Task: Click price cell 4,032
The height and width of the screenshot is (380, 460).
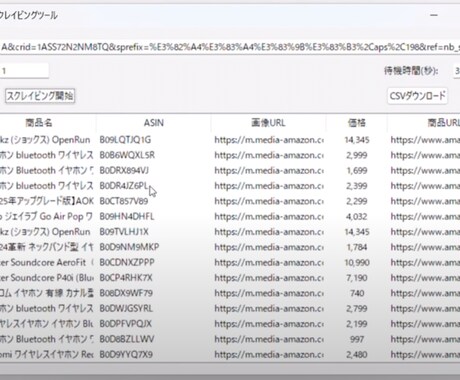Action: (357, 216)
